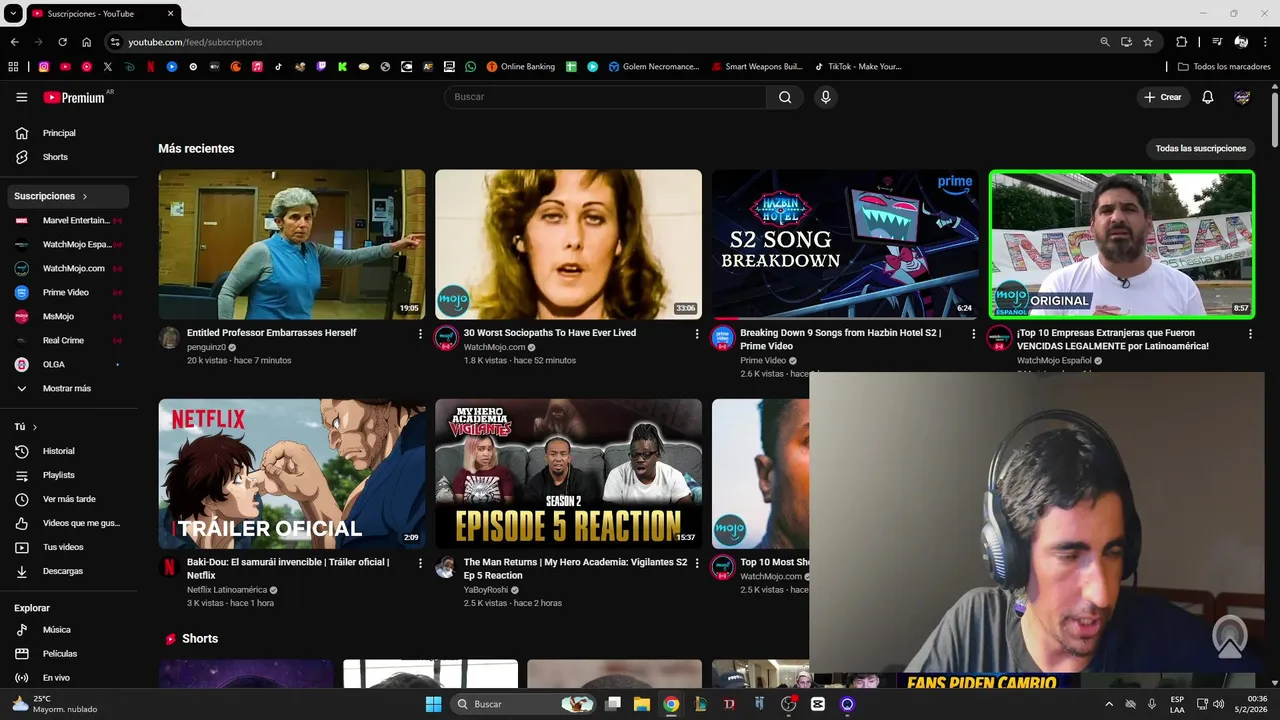Open Prime Video channel in sidebar
Viewport: 1280px width, 720px height.
(x=68, y=292)
